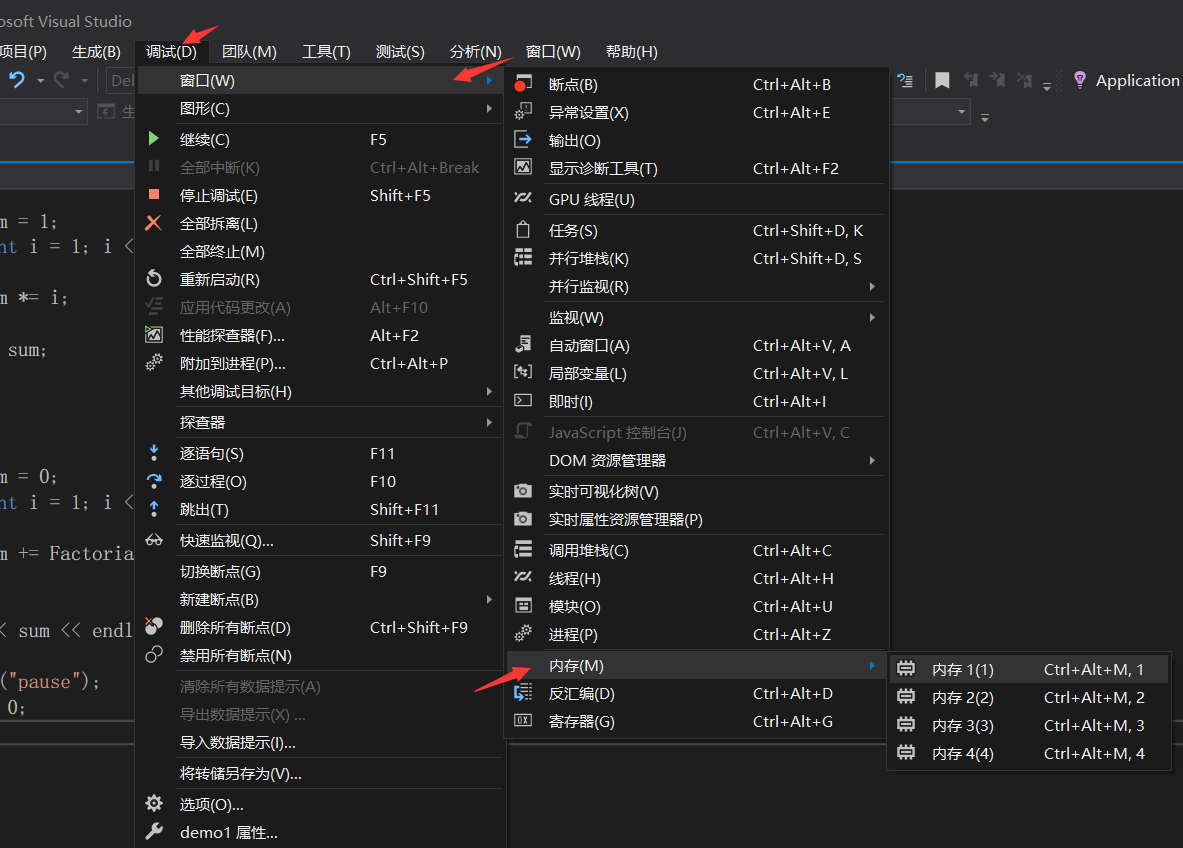Screen dimensions: 1183x848
Task: Open demo1 属性... project properties
Action: [321, 832]
